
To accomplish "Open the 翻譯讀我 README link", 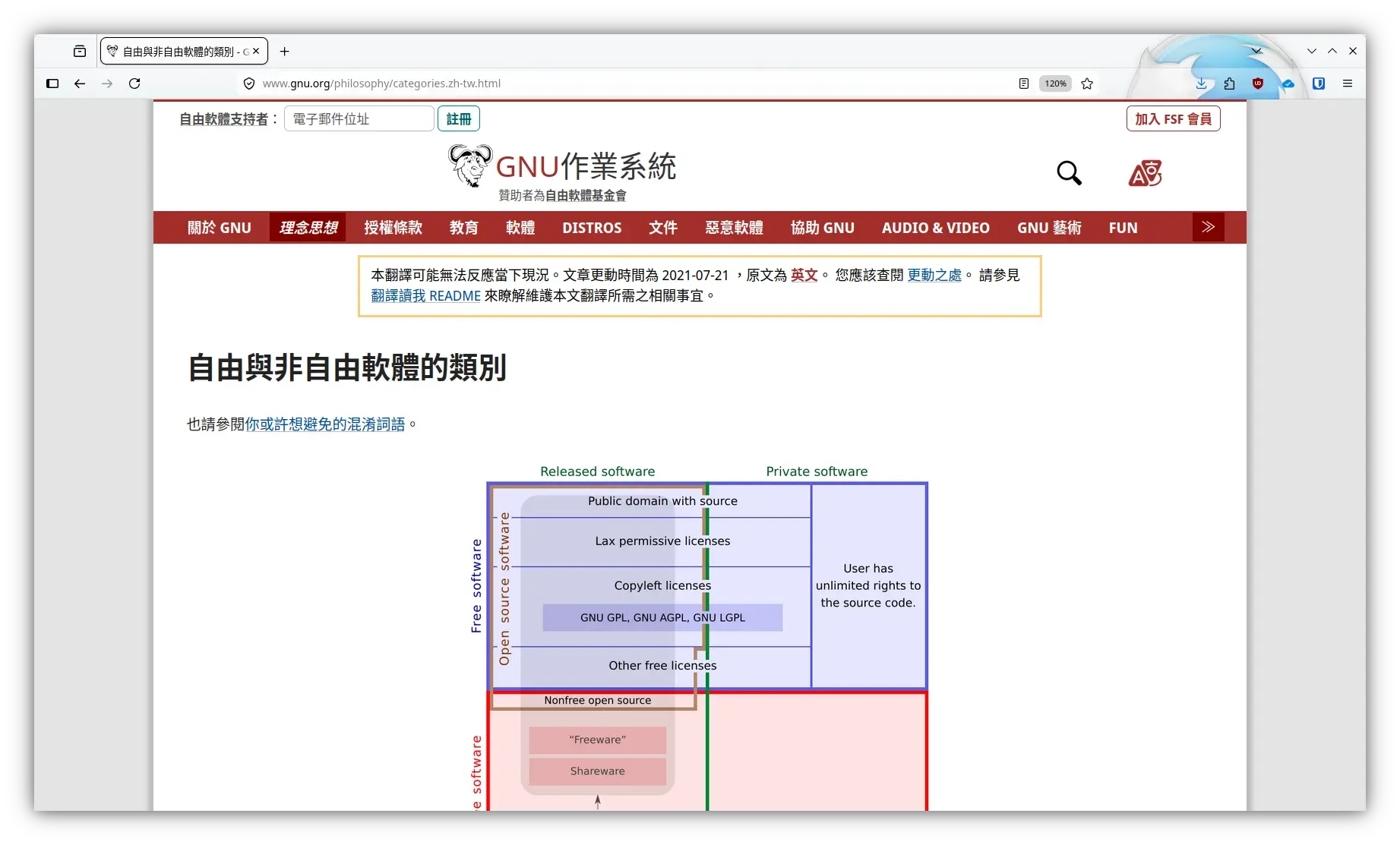I will pyautogui.click(x=425, y=296).
